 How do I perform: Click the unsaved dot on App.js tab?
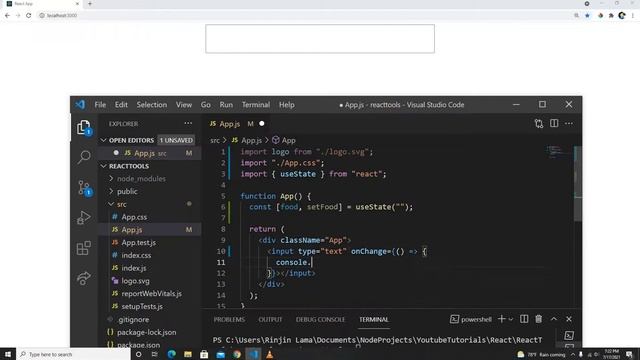tap(262, 124)
